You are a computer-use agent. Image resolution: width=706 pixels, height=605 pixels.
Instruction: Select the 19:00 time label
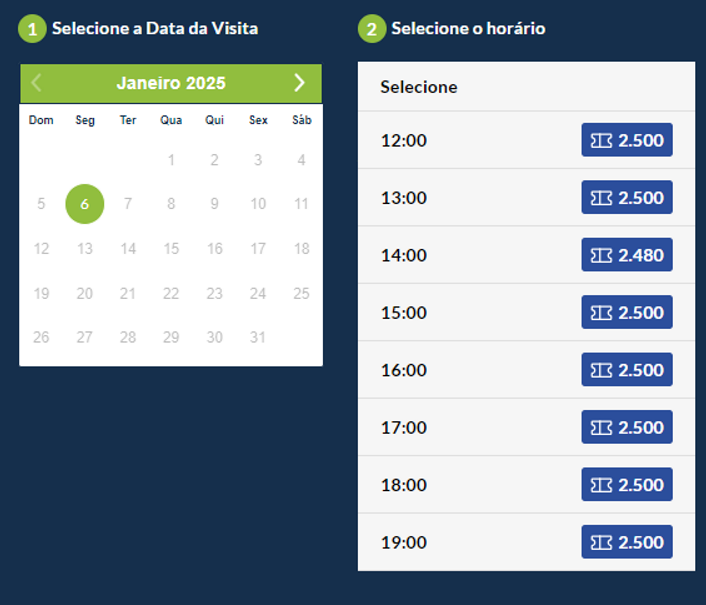[x=404, y=542]
